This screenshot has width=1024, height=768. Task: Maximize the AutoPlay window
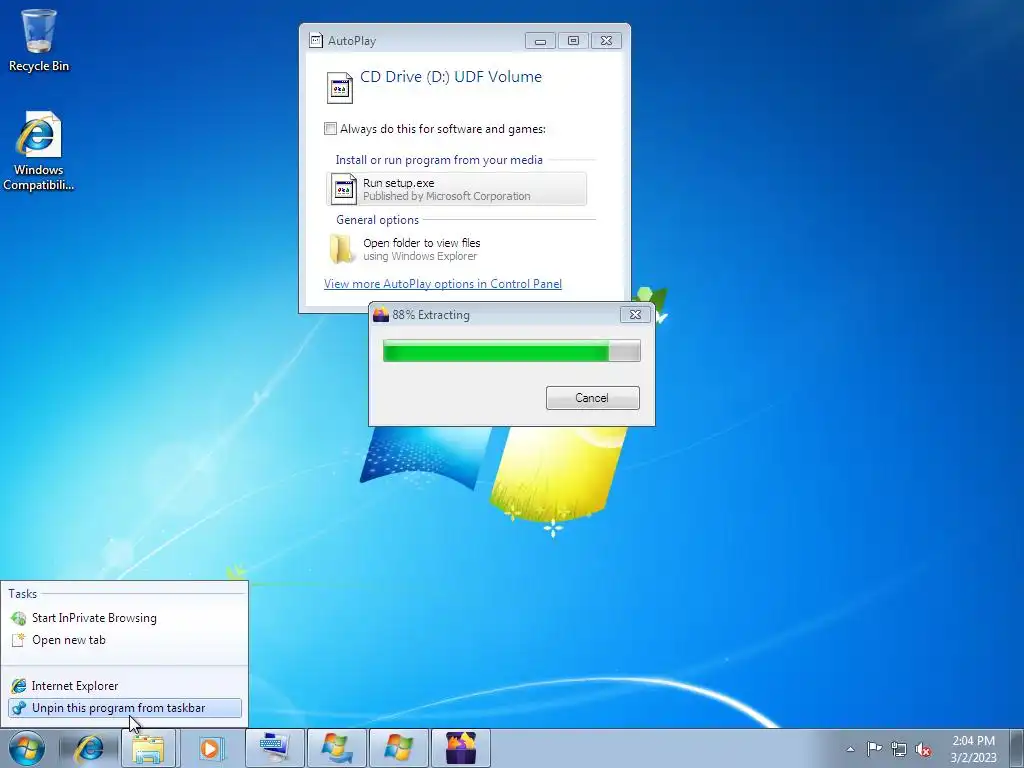pos(573,41)
